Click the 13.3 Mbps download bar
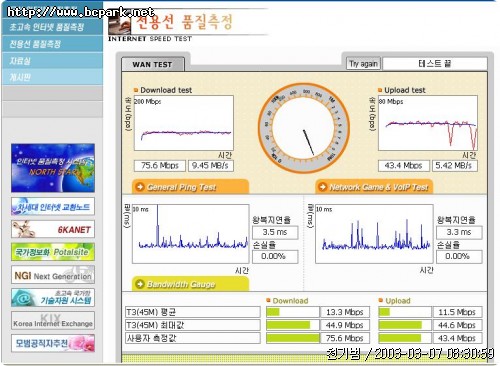This screenshot has height=366, width=500. 293,312
